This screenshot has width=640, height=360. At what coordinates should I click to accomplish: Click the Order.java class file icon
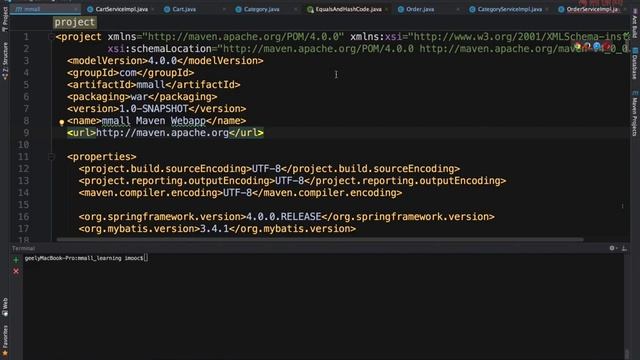[x=401, y=9]
